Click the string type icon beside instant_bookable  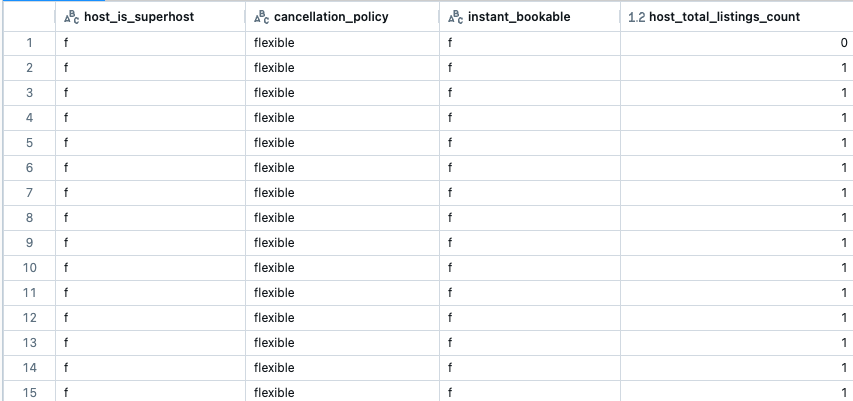(456, 18)
